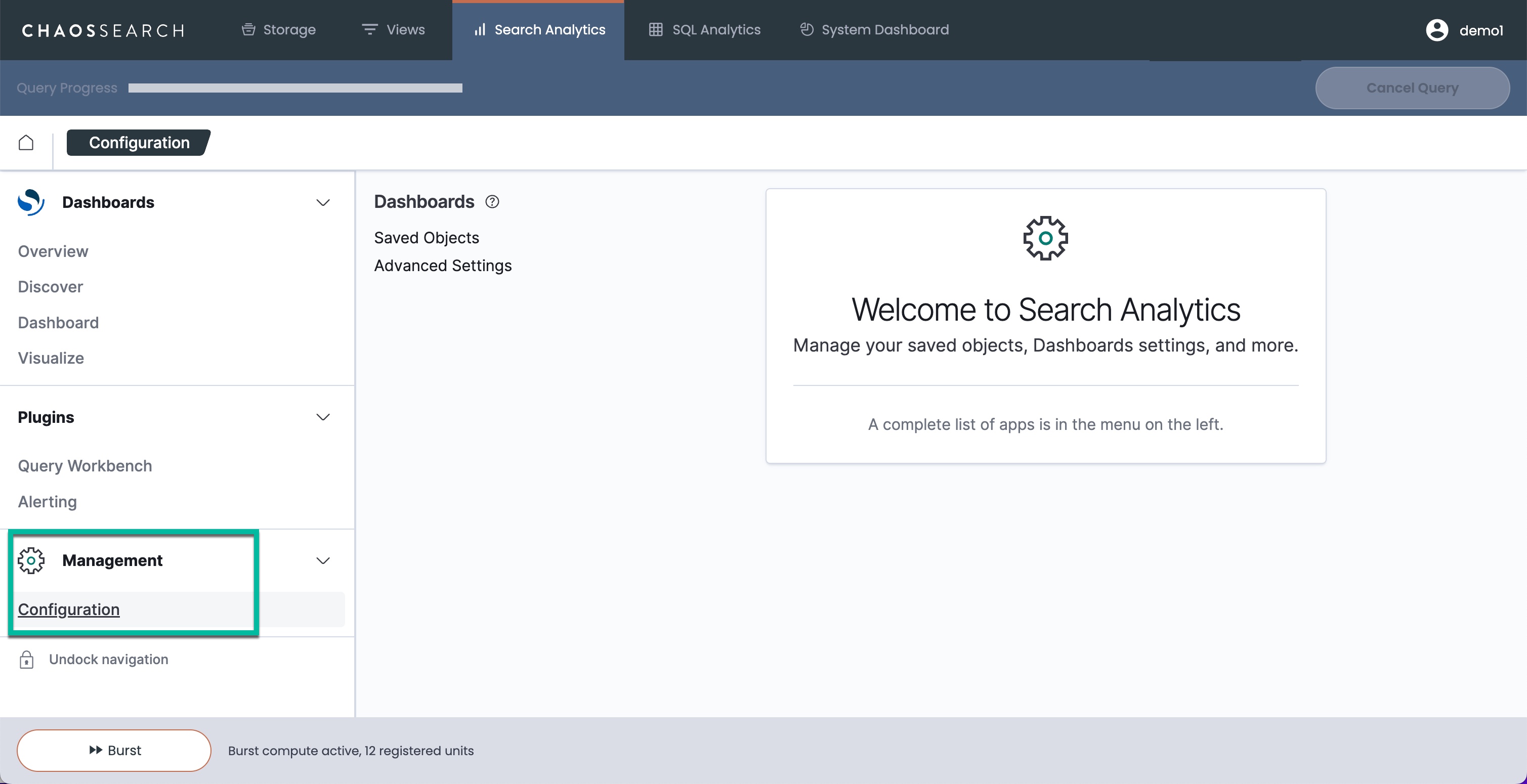Click the Storage bucket icon

click(248, 30)
